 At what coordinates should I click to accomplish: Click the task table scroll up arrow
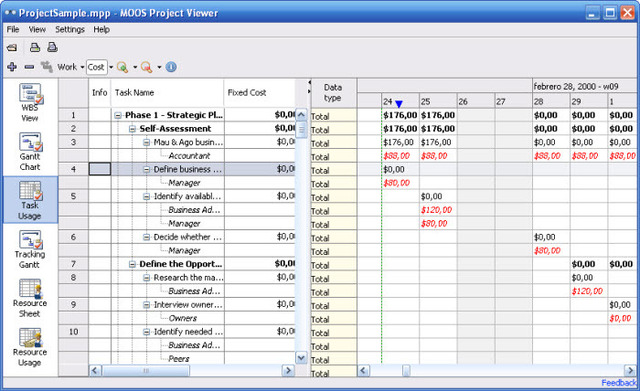click(301, 115)
